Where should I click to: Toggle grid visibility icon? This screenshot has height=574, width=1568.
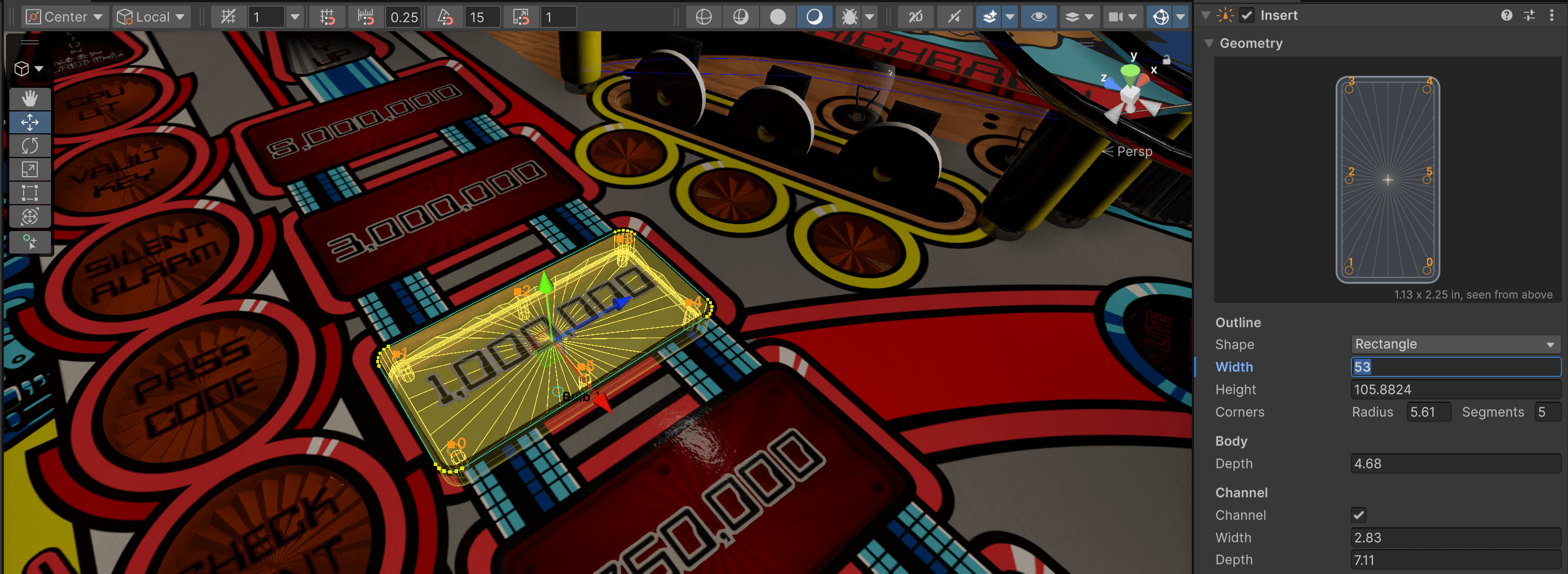pos(229,17)
